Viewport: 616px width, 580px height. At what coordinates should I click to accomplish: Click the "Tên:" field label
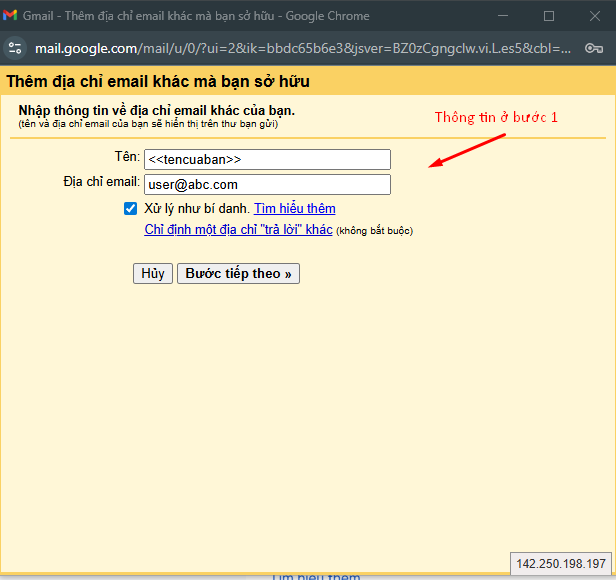tap(126, 158)
